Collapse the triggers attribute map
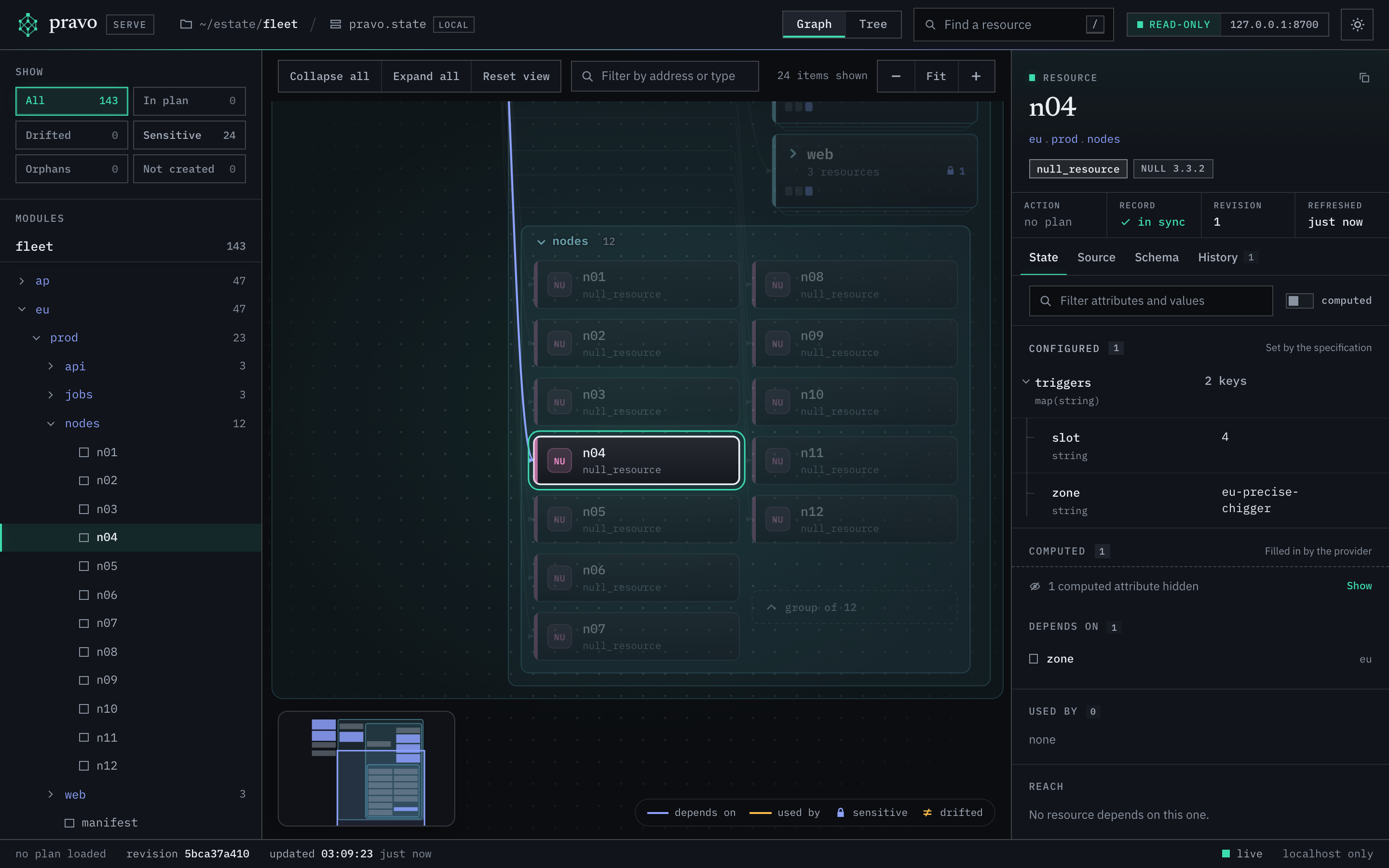Image resolution: width=1389 pixels, height=868 pixels. click(1026, 382)
